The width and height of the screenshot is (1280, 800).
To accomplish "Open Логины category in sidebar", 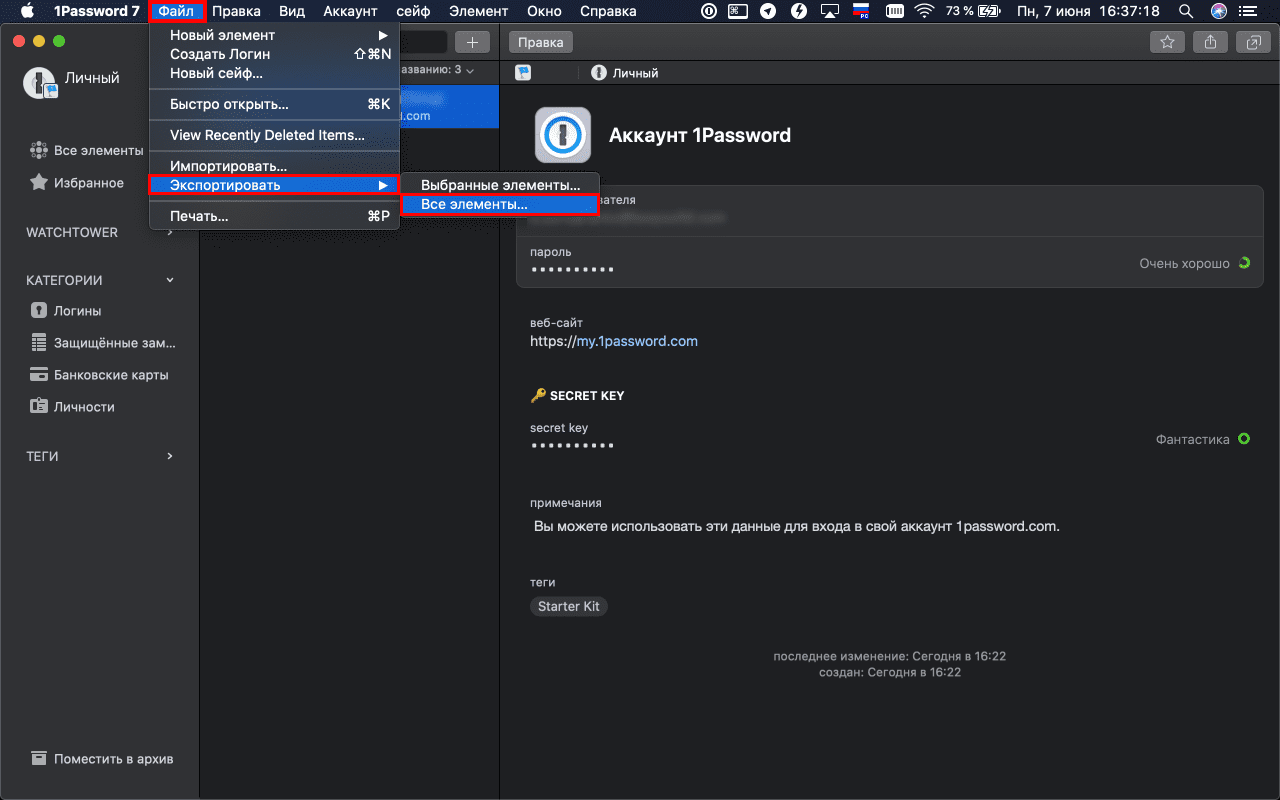I will point(77,311).
